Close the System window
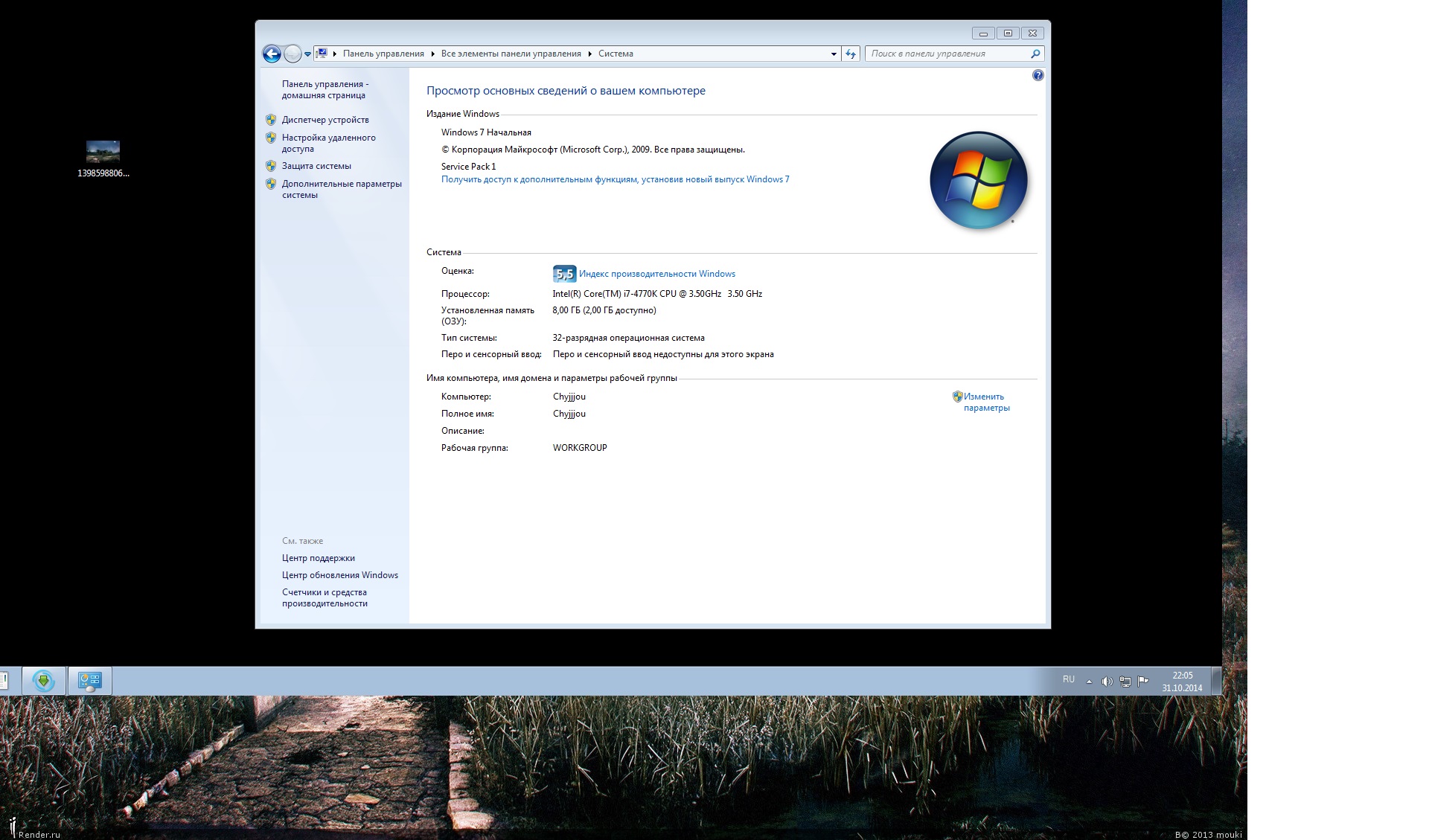The image size is (1429, 840). [x=1032, y=33]
